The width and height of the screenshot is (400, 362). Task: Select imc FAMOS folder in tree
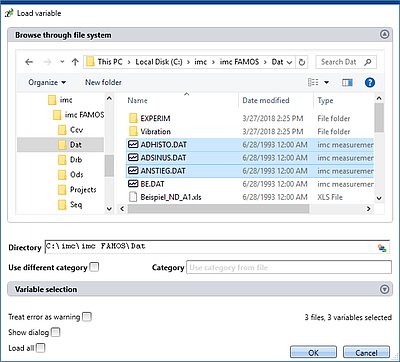pos(79,115)
